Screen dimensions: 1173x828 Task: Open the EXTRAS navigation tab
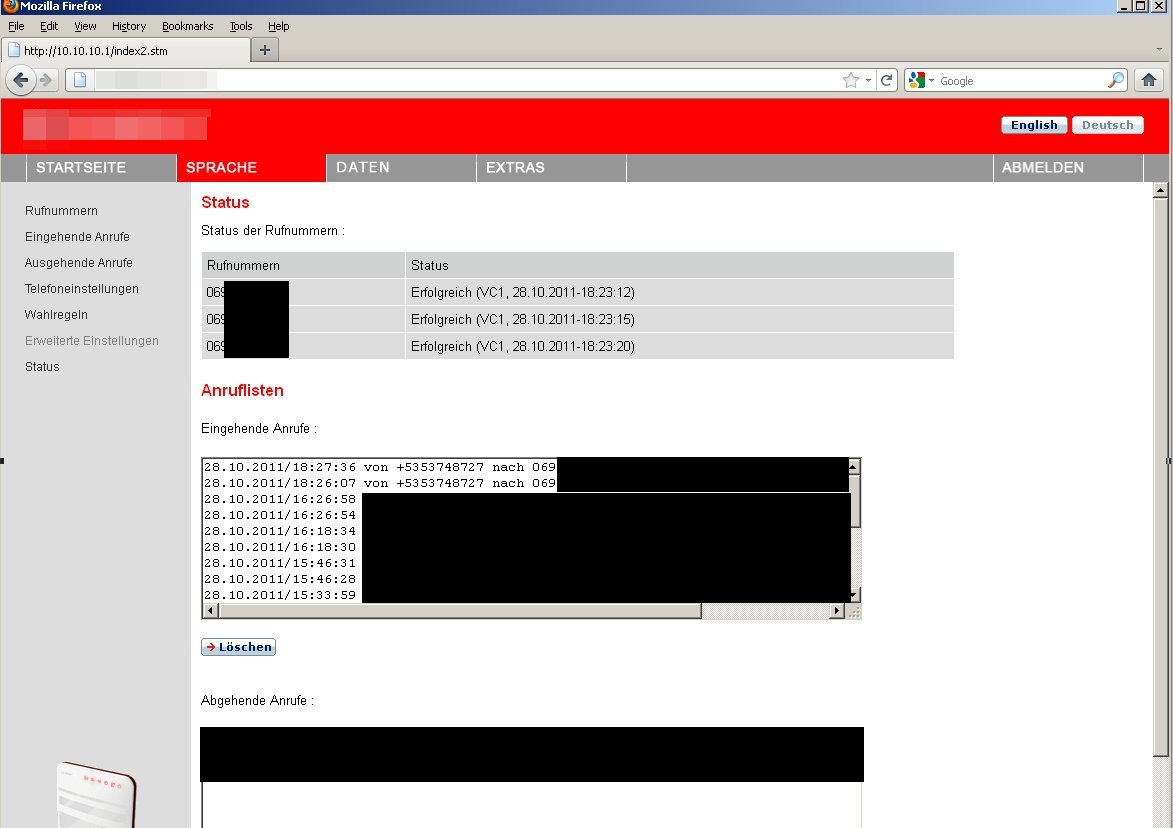[x=515, y=167]
